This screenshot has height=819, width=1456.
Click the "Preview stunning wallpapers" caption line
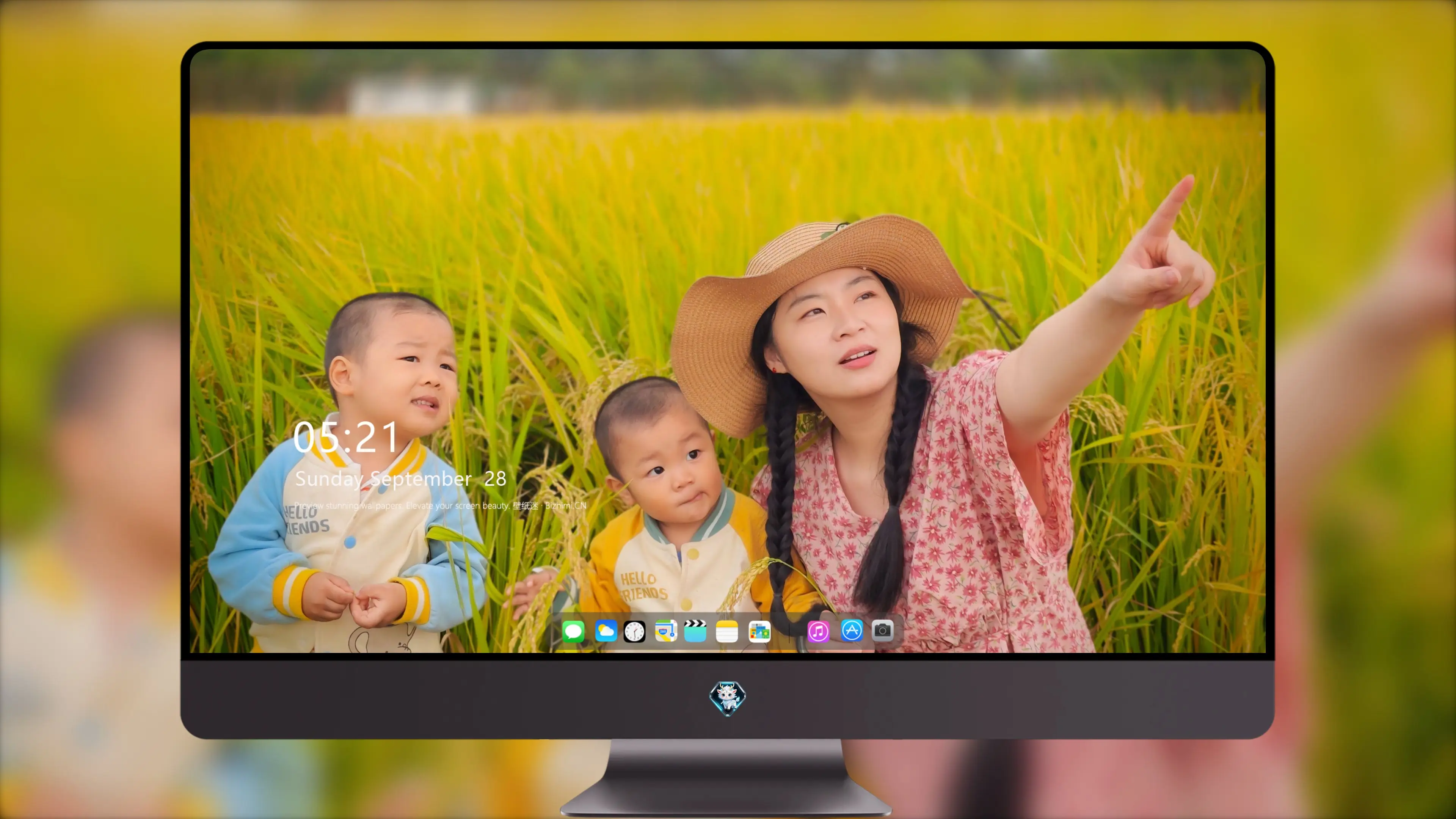point(440,505)
